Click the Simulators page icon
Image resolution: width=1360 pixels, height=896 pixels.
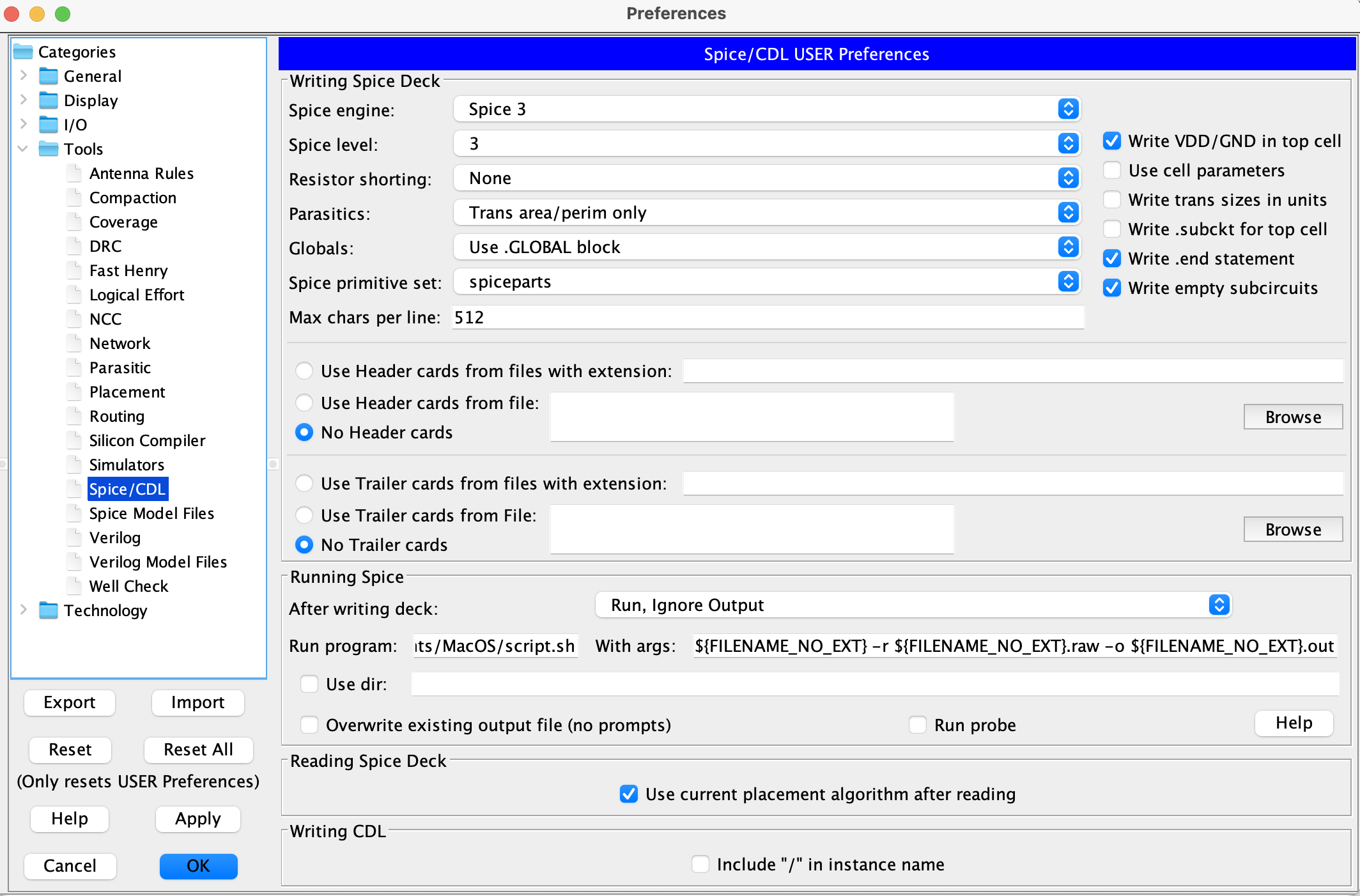pyautogui.click(x=75, y=465)
